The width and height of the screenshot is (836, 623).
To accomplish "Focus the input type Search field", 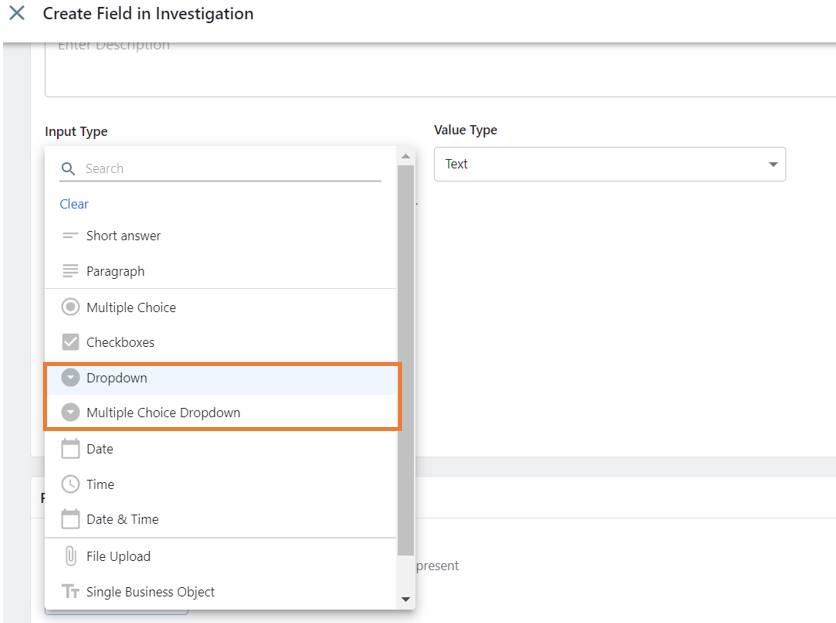I will pyautogui.click(x=230, y=169).
